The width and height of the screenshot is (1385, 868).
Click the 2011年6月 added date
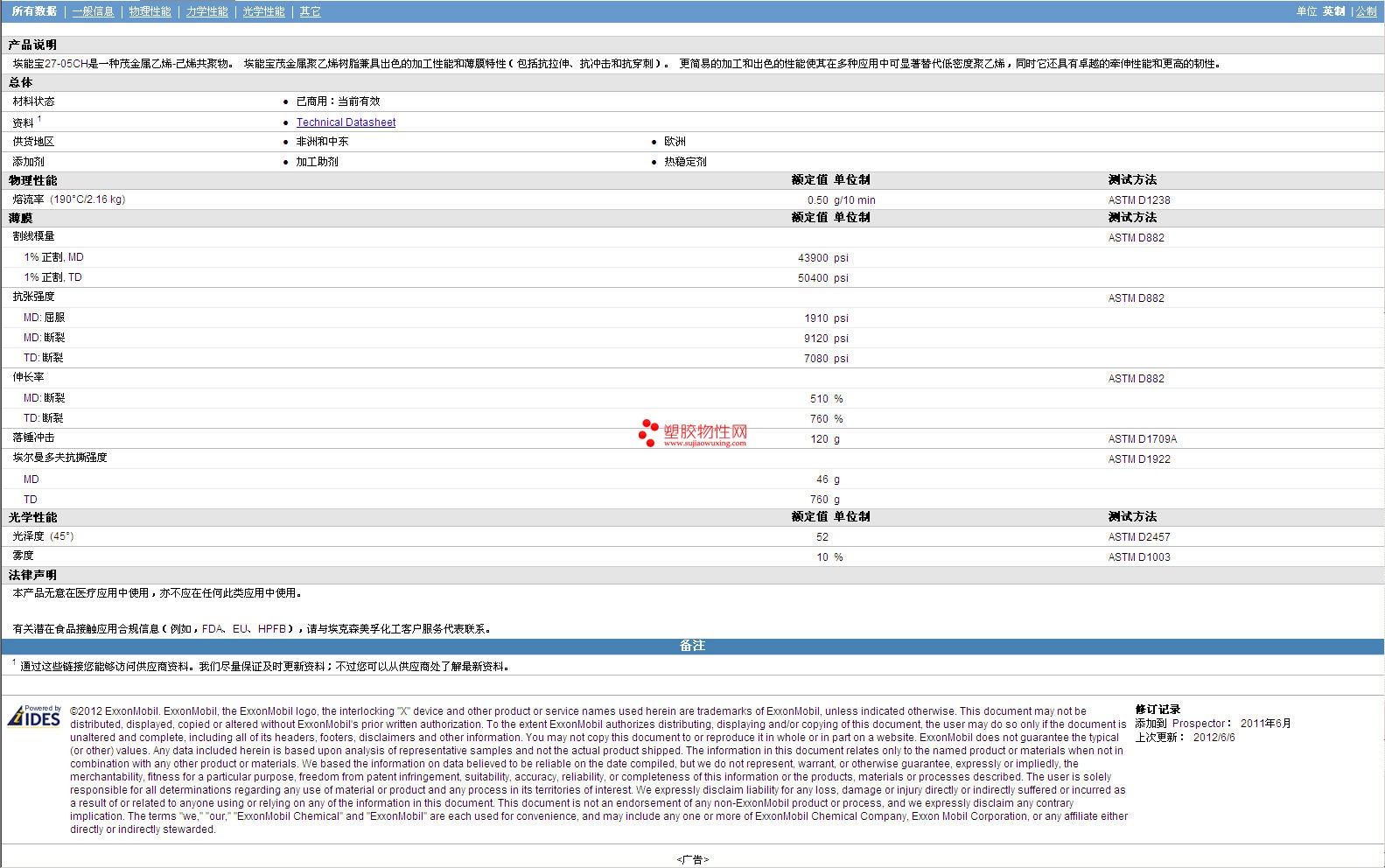click(1265, 724)
